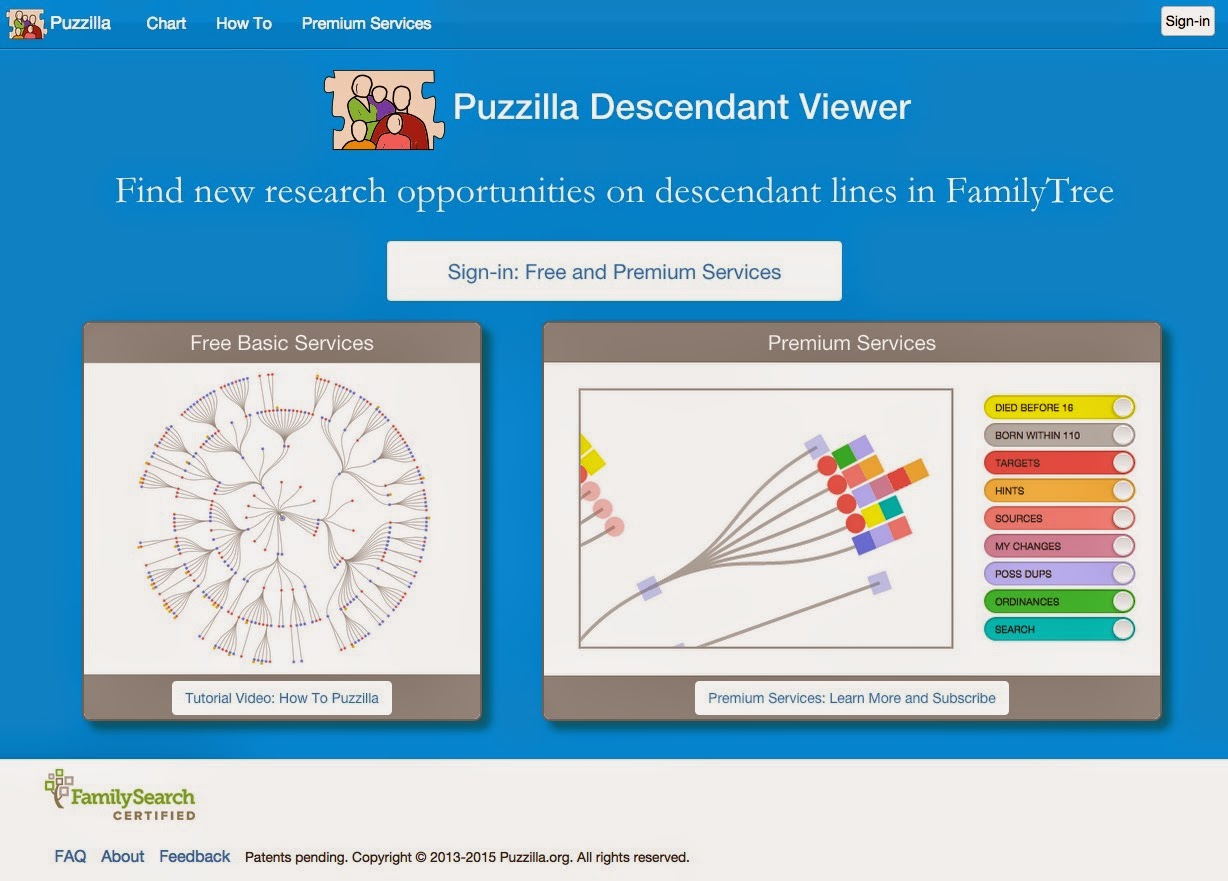1228x881 pixels.
Task: Click the FamilySearch Certified logo
Action: pyautogui.click(x=119, y=795)
